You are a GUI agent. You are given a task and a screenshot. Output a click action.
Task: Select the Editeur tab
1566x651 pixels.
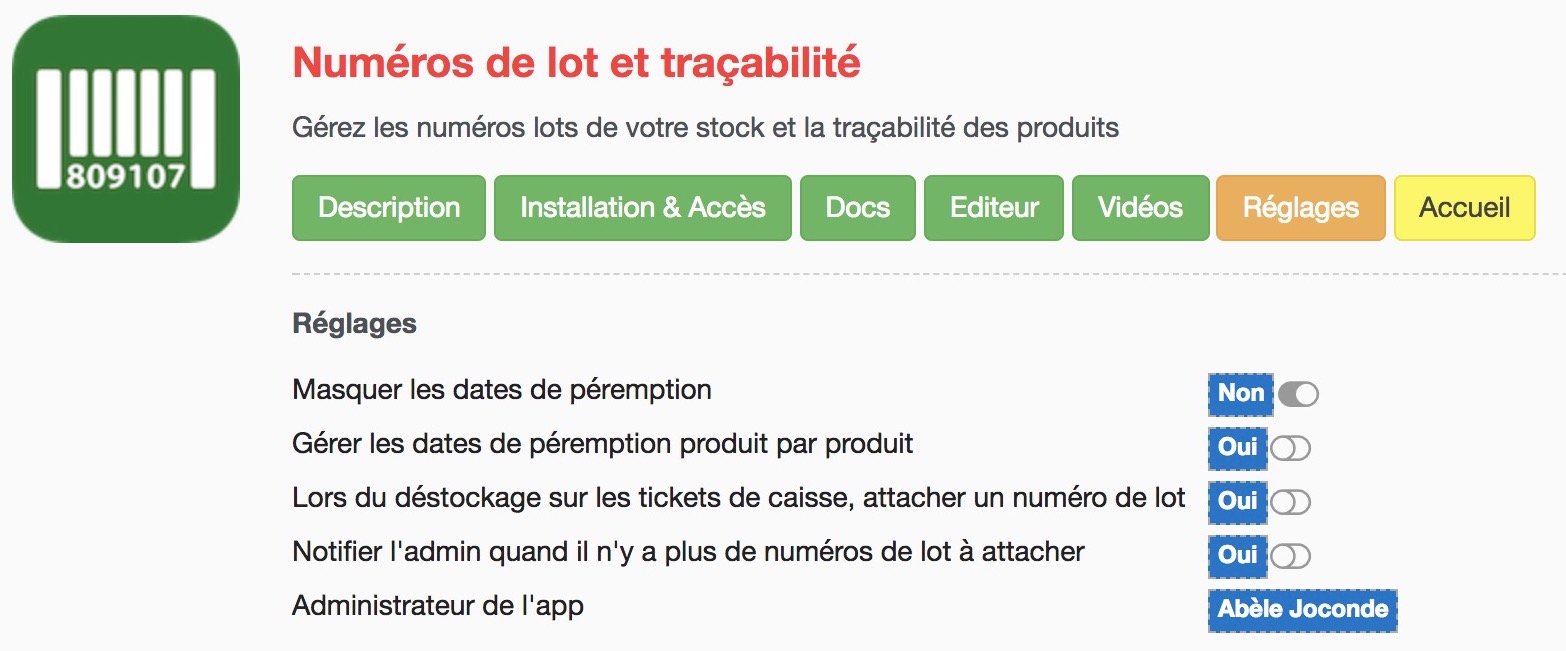(x=994, y=208)
